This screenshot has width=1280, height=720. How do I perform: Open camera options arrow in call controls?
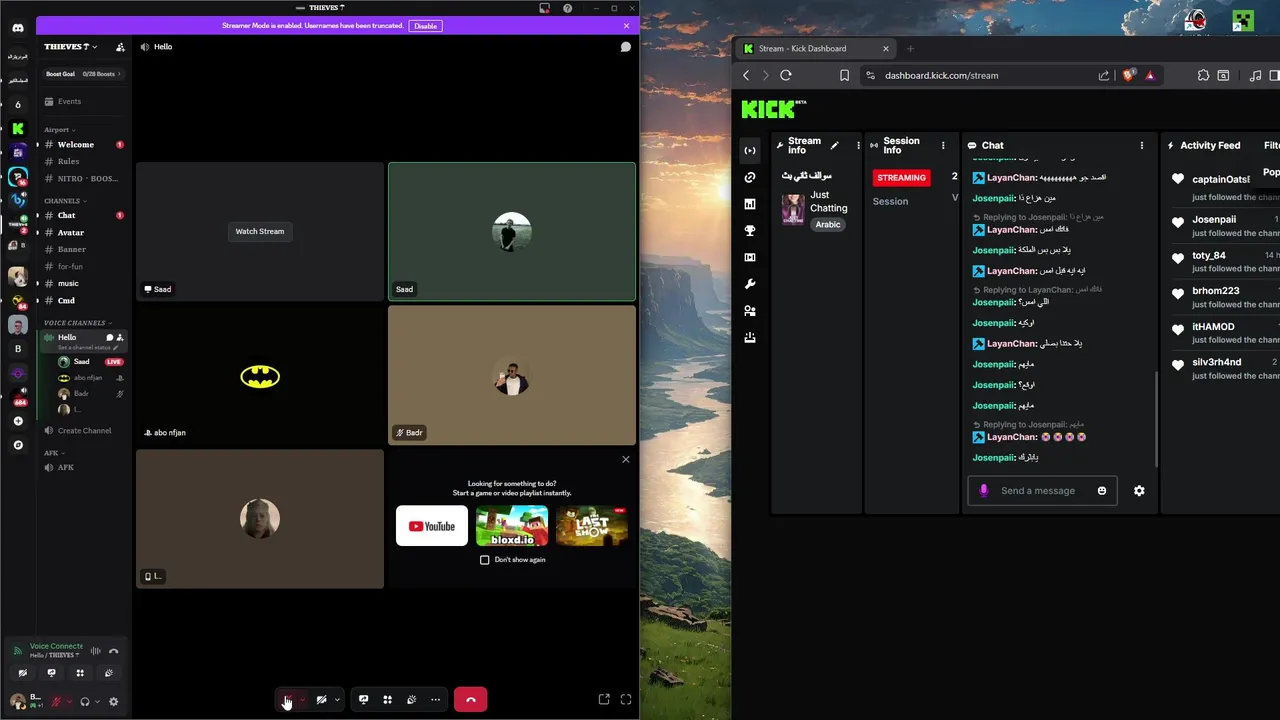click(338, 700)
